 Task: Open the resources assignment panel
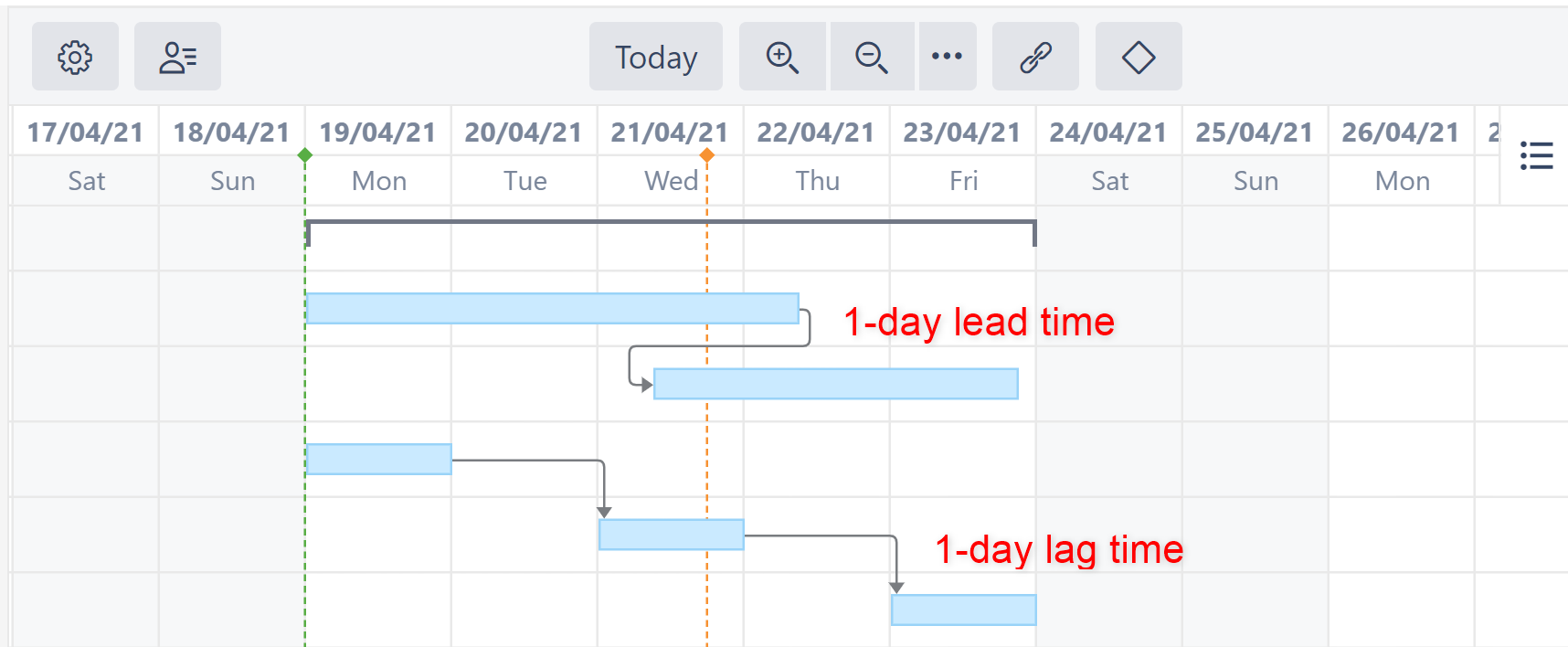coord(177,57)
